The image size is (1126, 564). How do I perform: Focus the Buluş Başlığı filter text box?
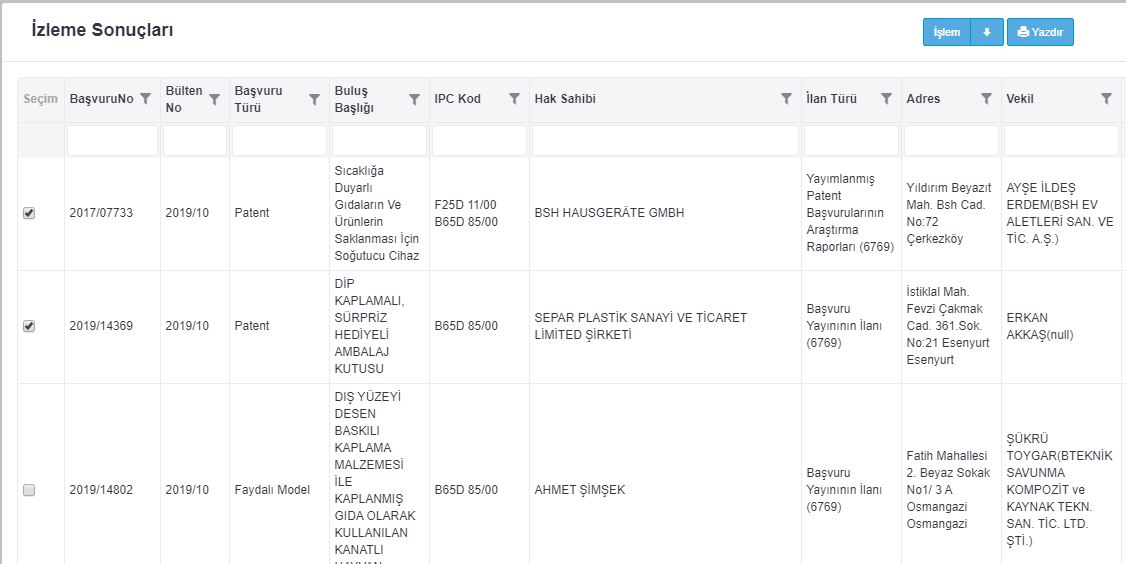pos(379,141)
